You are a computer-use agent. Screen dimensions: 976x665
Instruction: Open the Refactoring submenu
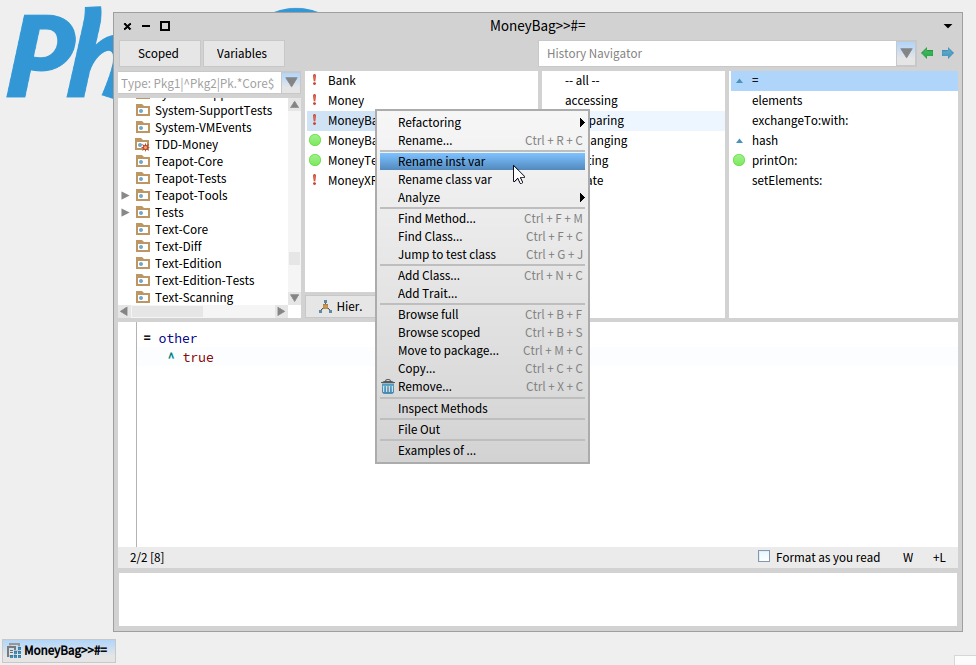[482, 123]
